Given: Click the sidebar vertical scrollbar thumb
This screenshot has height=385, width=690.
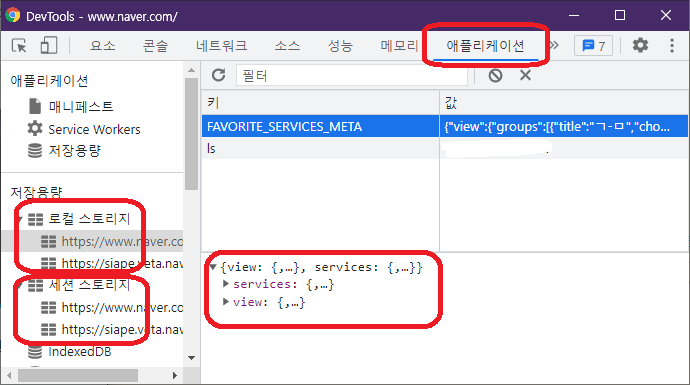Looking at the screenshot, I should pos(191,134).
